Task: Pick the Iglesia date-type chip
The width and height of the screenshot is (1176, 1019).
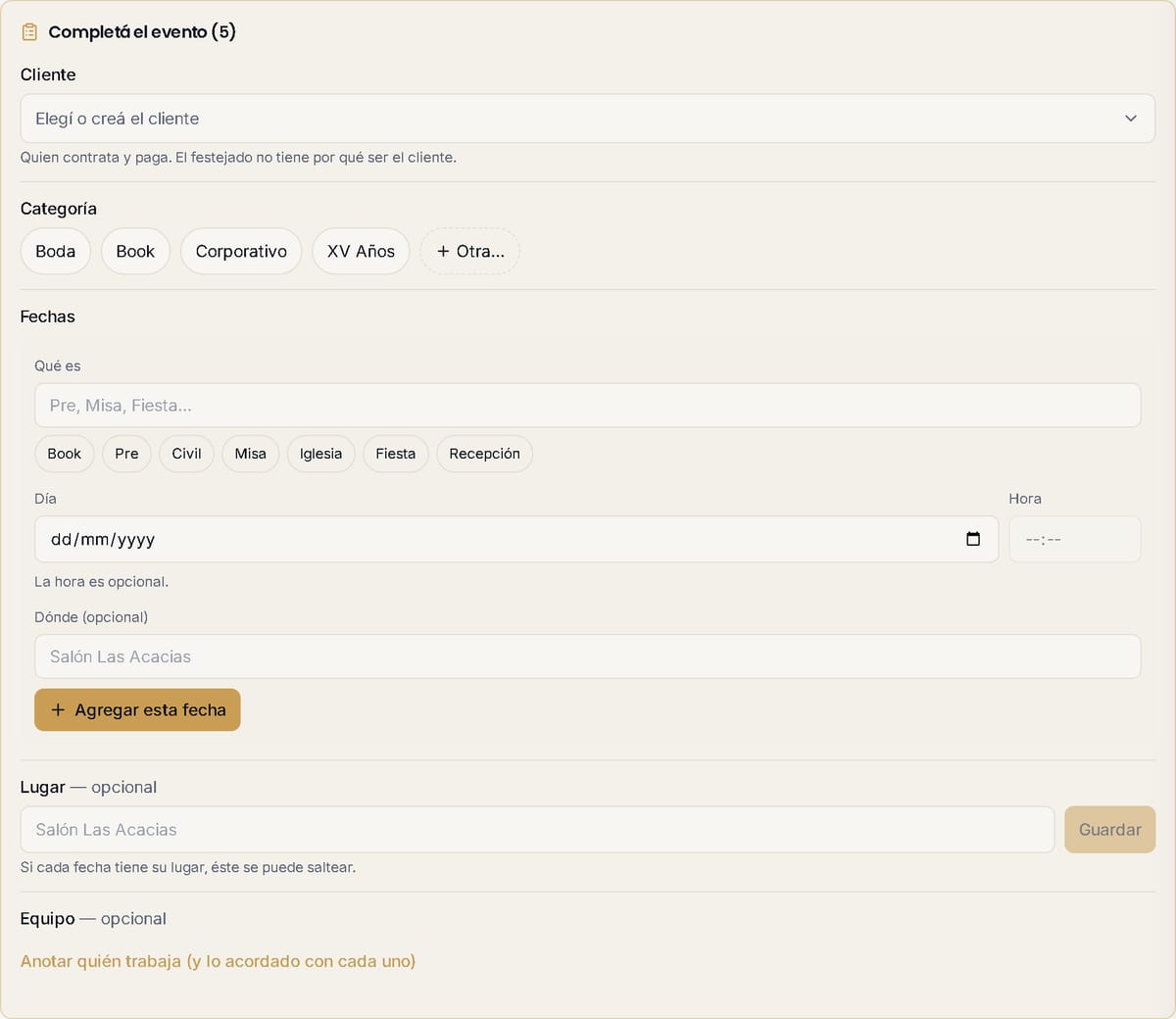Action: [321, 454]
